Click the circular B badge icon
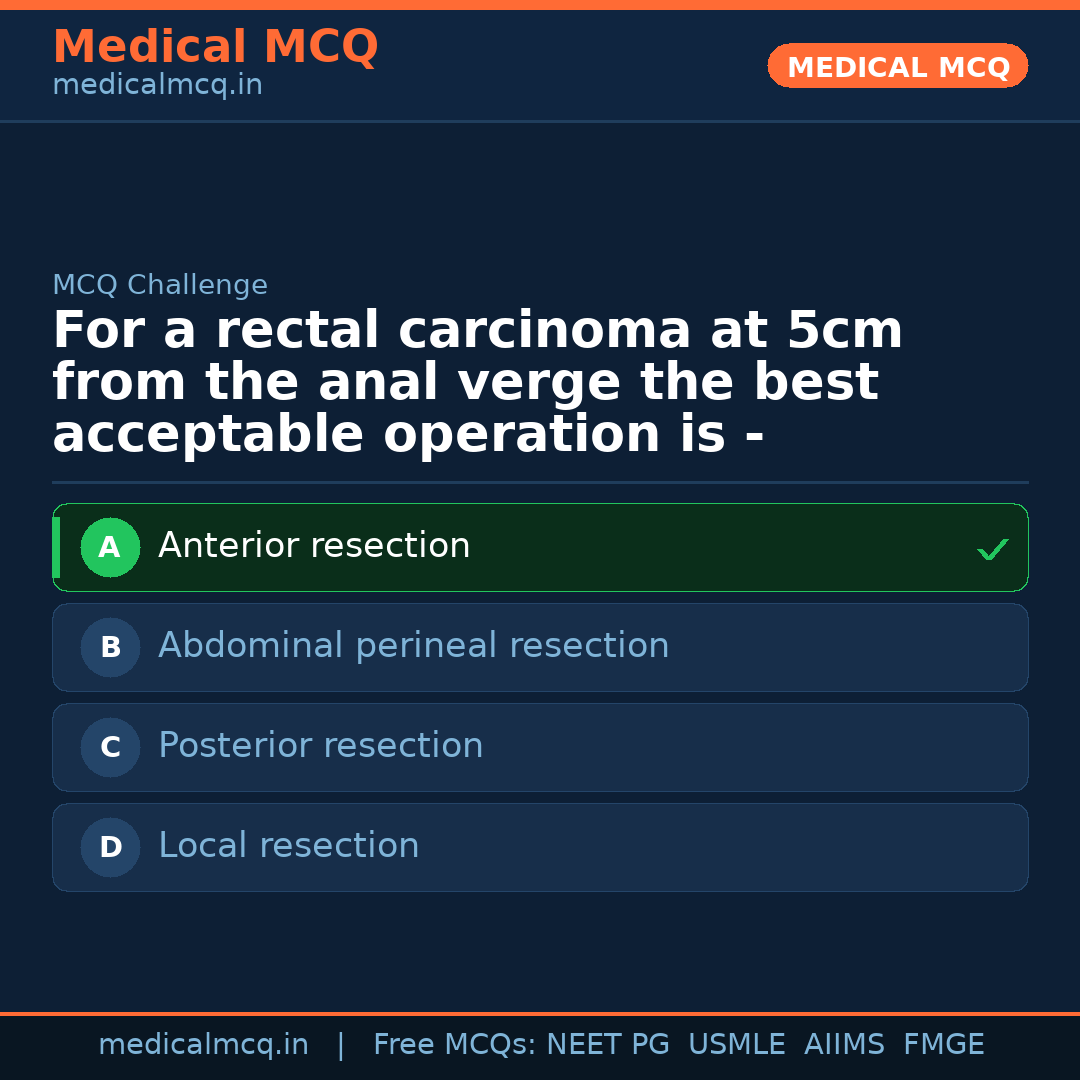 coord(110,647)
